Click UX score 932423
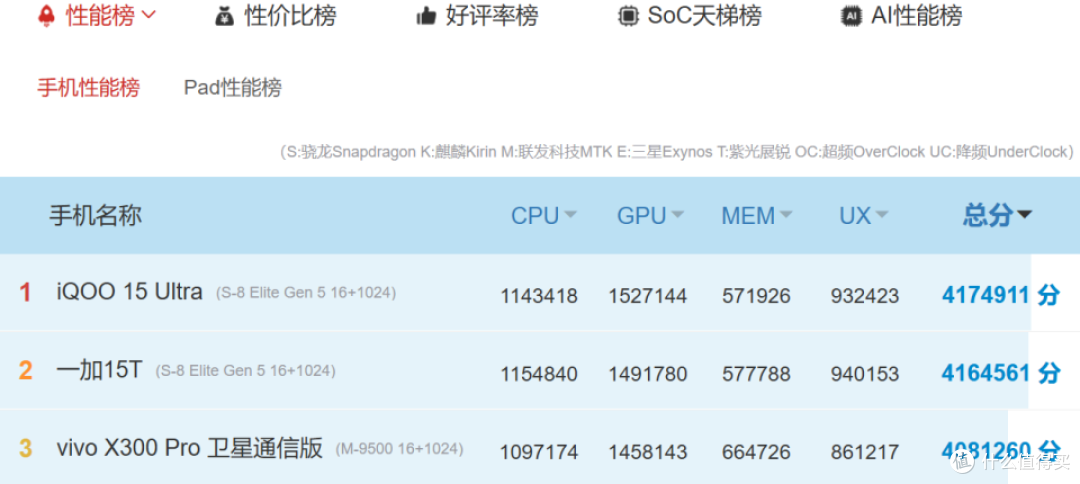 pyautogui.click(x=864, y=296)
